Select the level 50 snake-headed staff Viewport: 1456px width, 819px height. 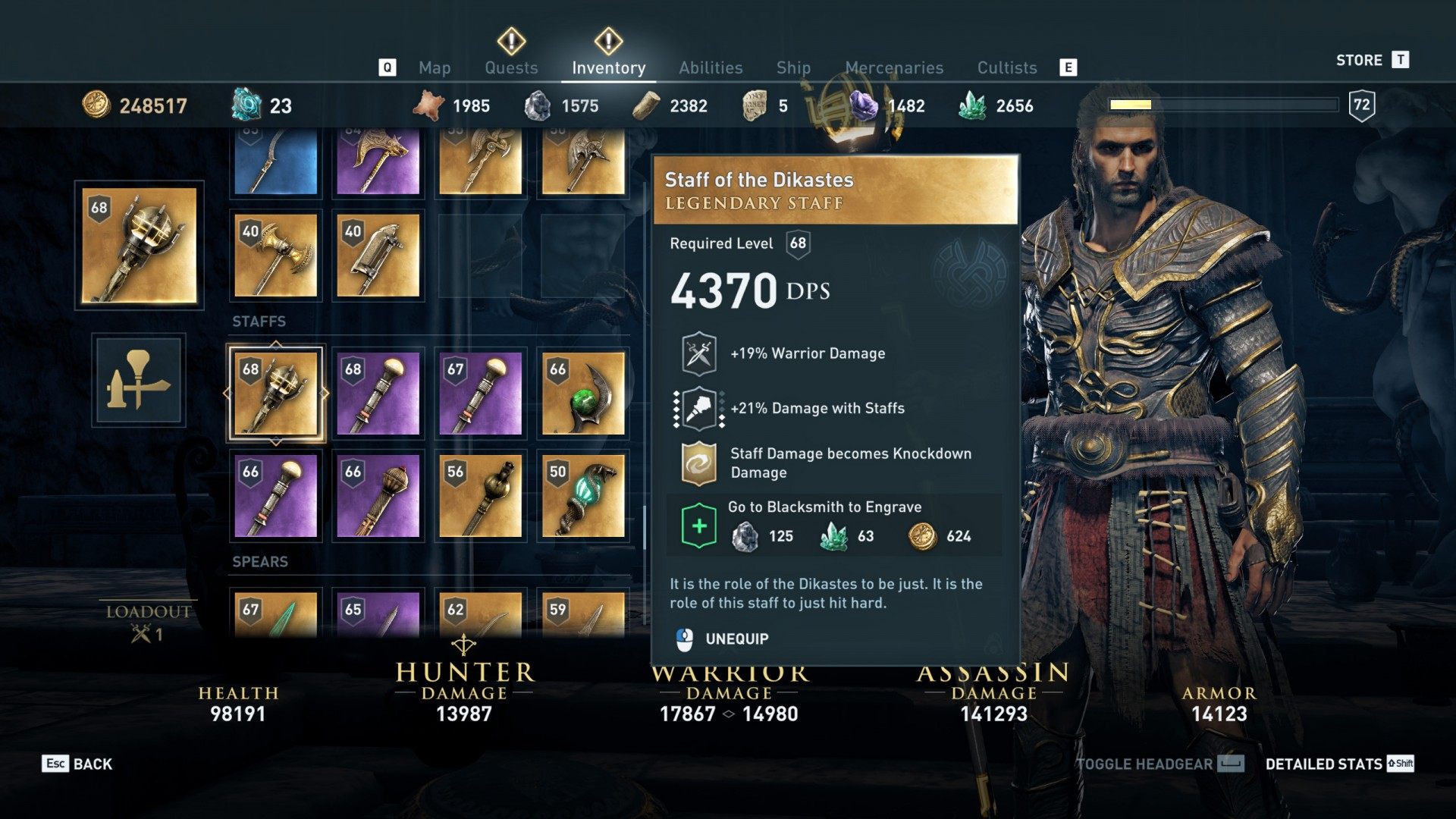coord(582,496)
